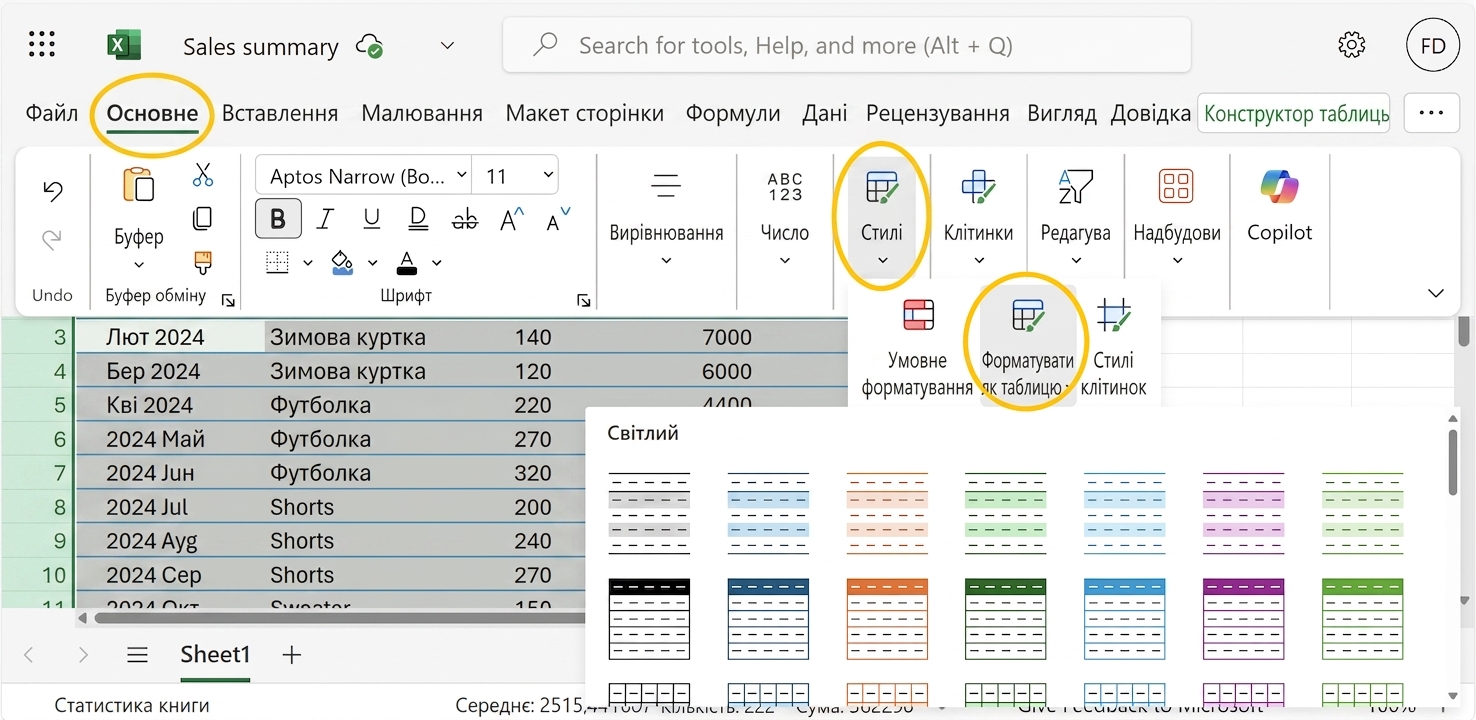Switch to Основне tab
Viewport: 1476px width, 720px height.
(x=152, y=113)
